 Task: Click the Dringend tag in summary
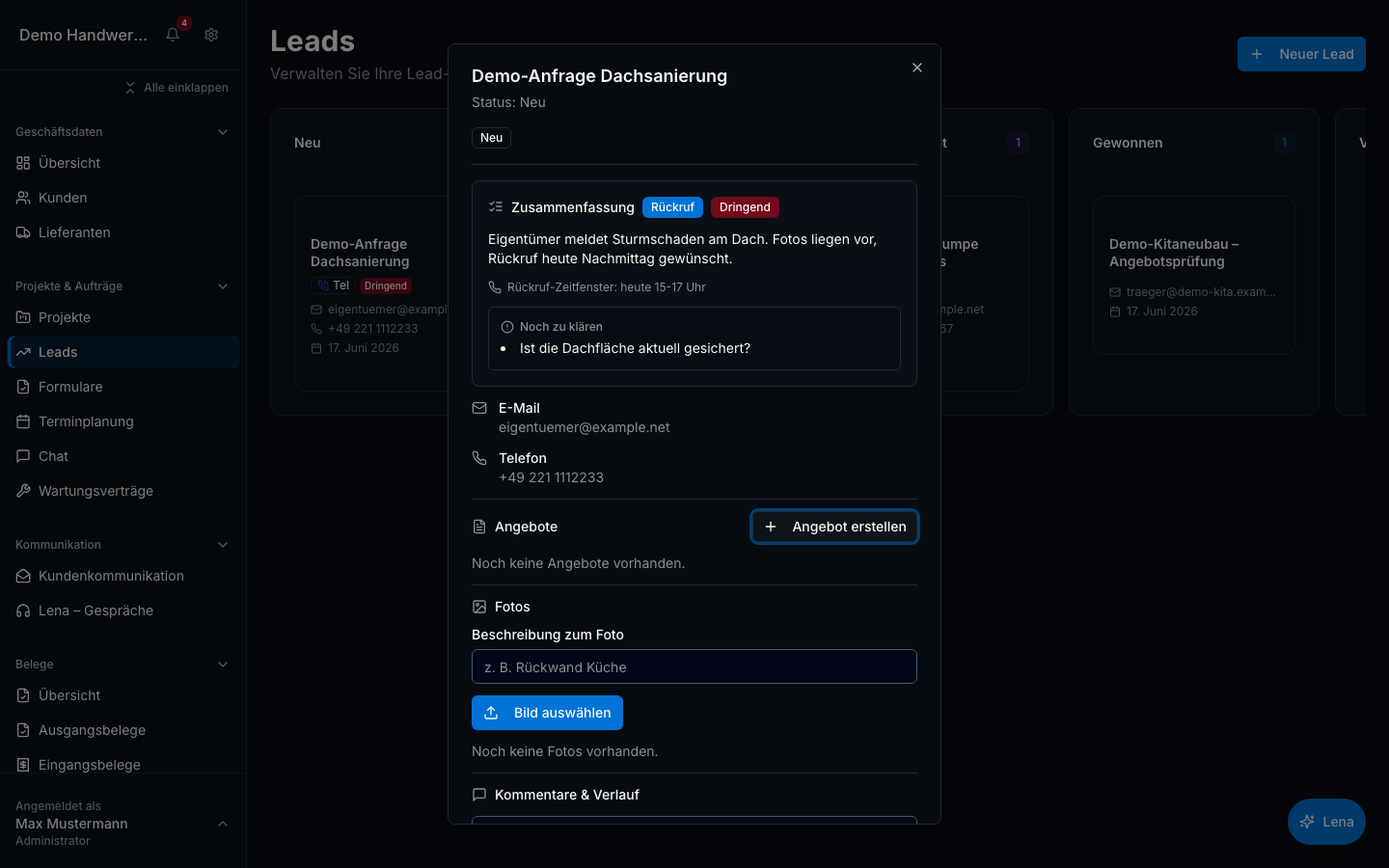[745, 207]
